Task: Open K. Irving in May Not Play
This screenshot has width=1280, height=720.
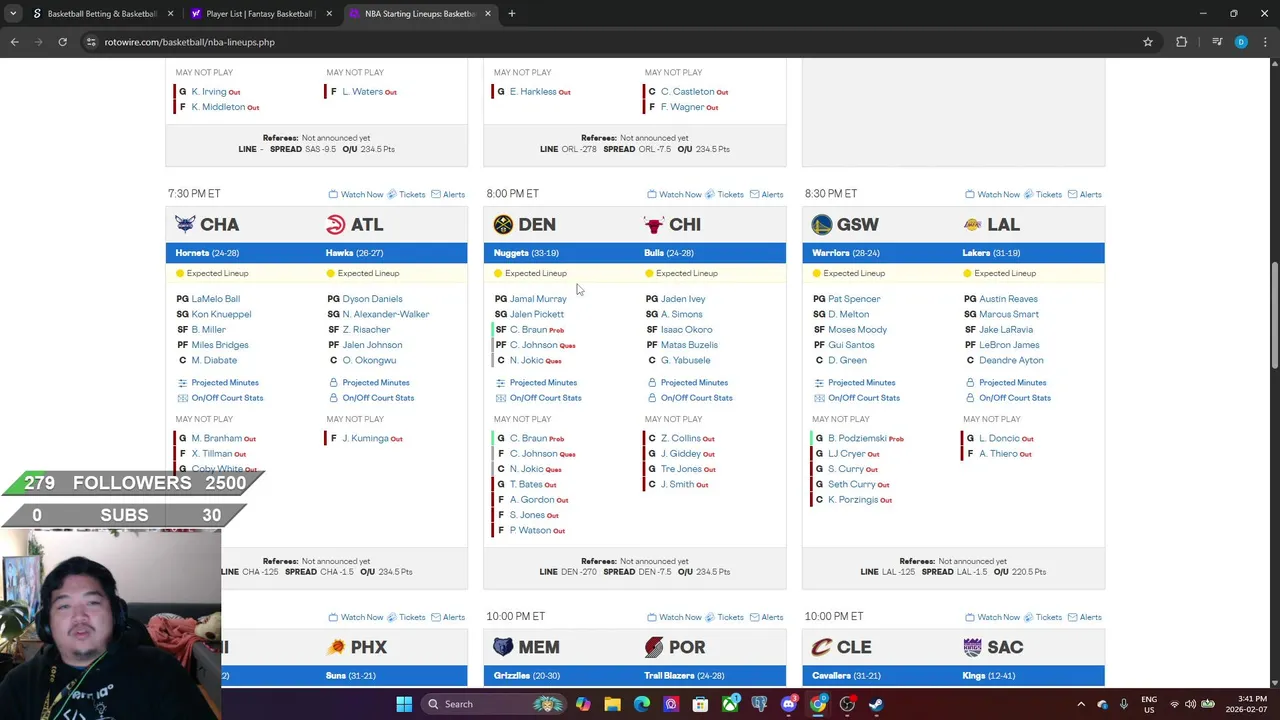Action: point(209,91)
